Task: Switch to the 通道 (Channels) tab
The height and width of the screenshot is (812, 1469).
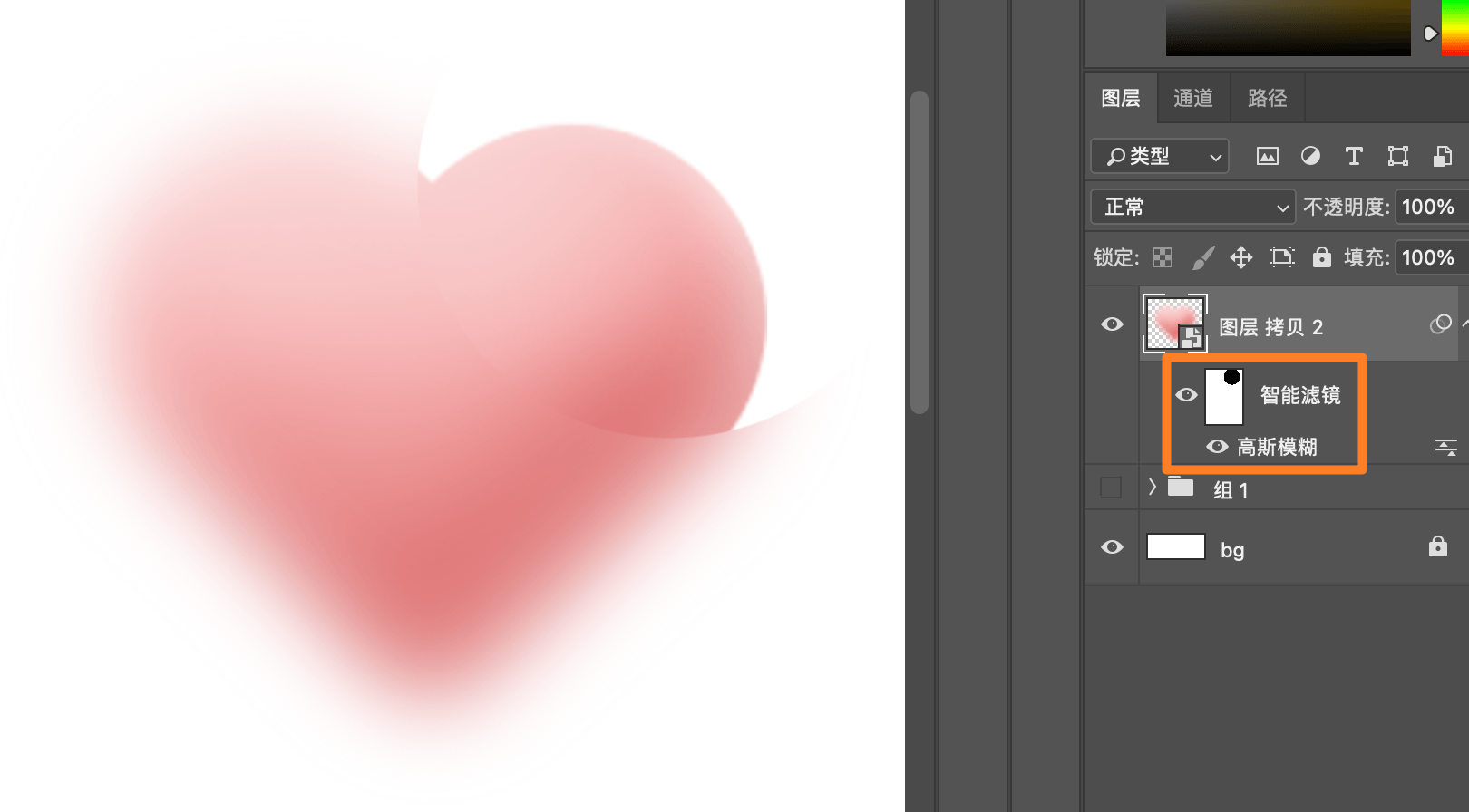Action: pyautogui.click(x=1192, y=98)
